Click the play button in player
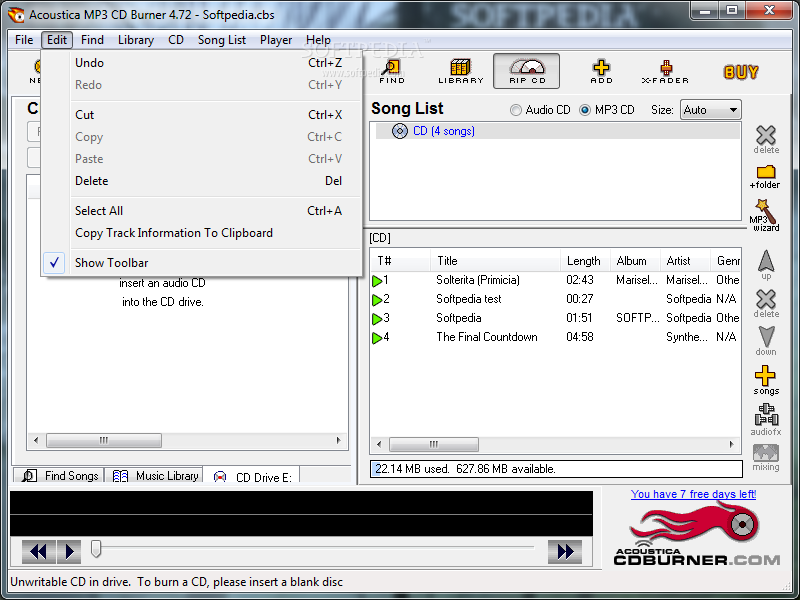The image size is (800, 600). (x=69, y=551)
